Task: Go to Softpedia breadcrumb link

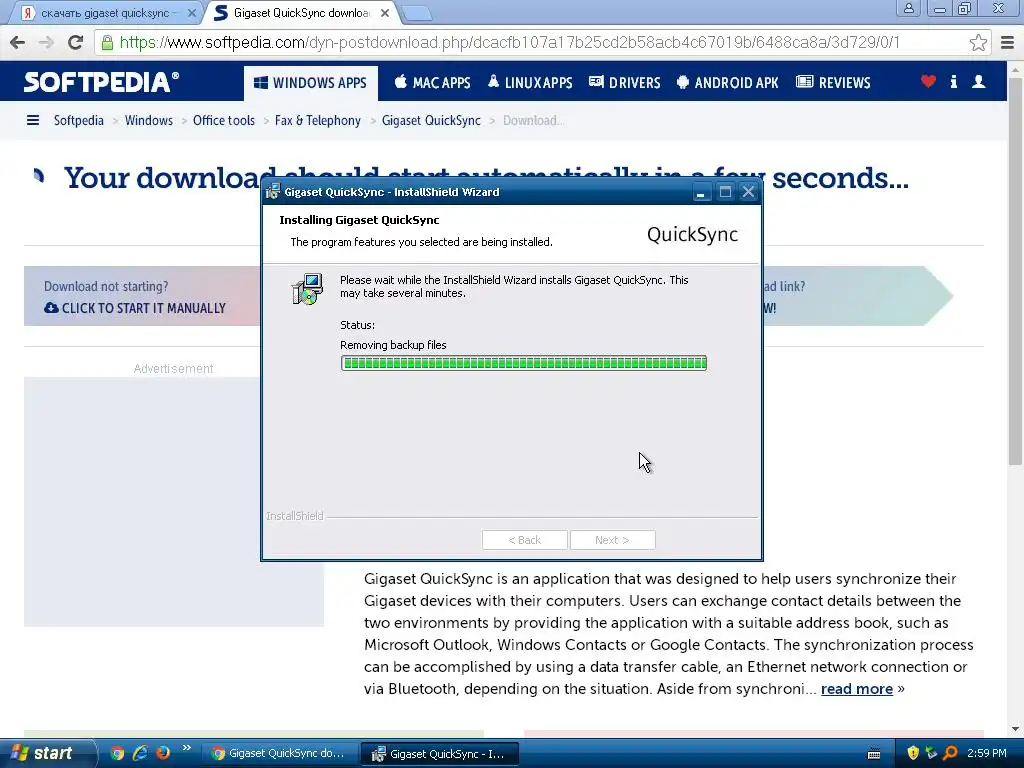Action: tap(78, 120)
